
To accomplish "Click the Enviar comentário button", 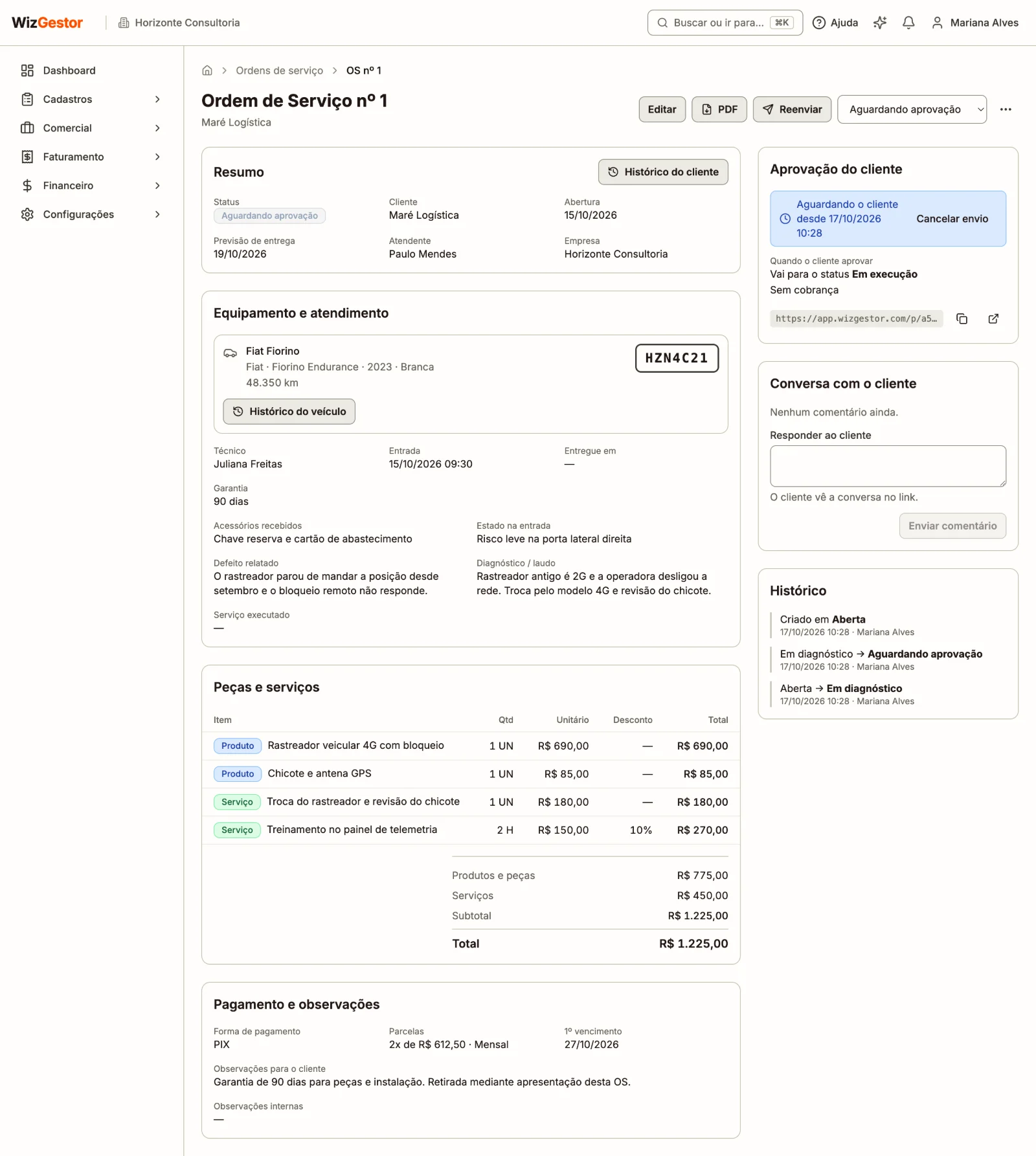I will (952, 526).
